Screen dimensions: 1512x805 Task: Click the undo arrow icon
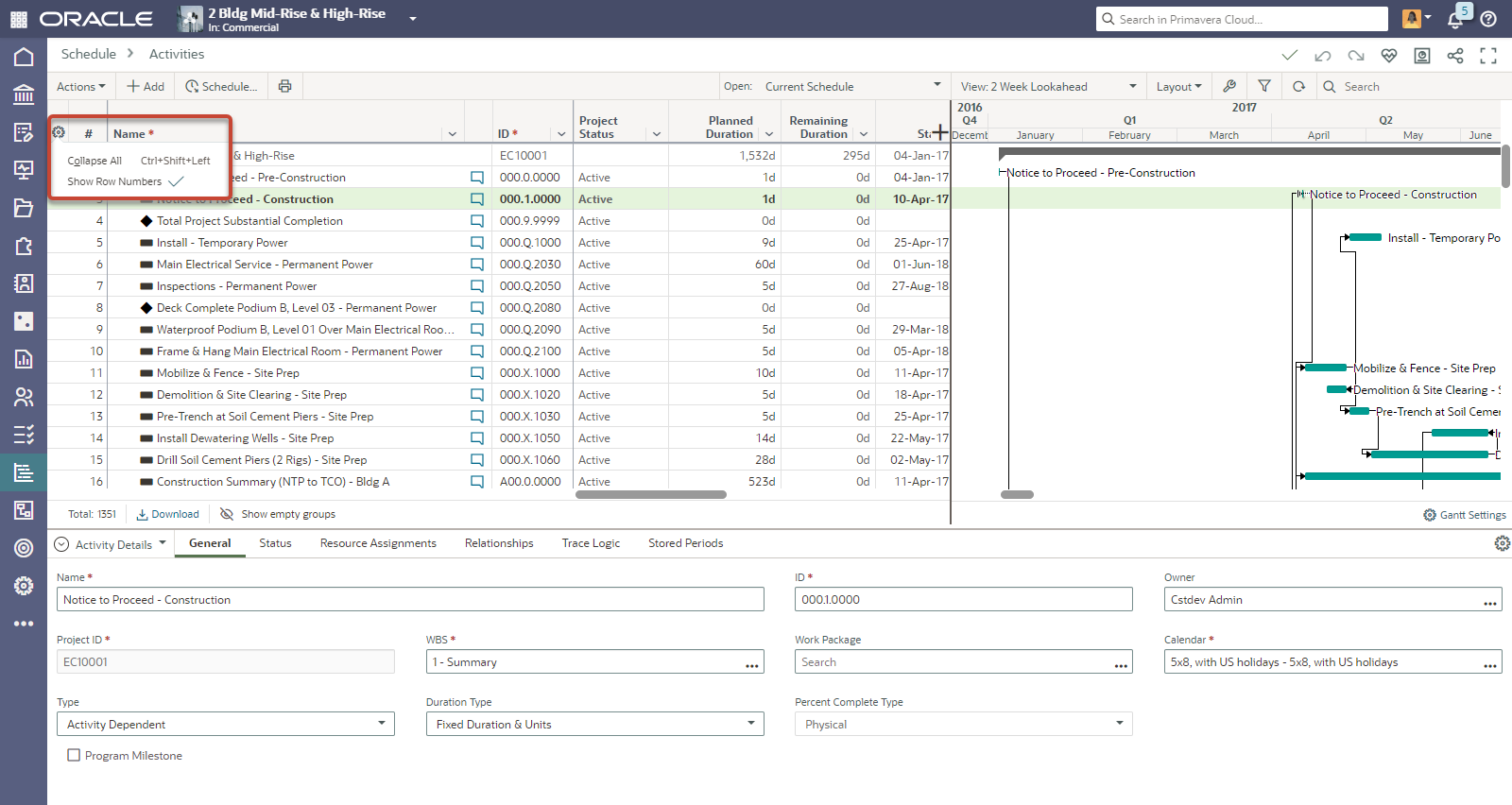tap(1323, 56)
